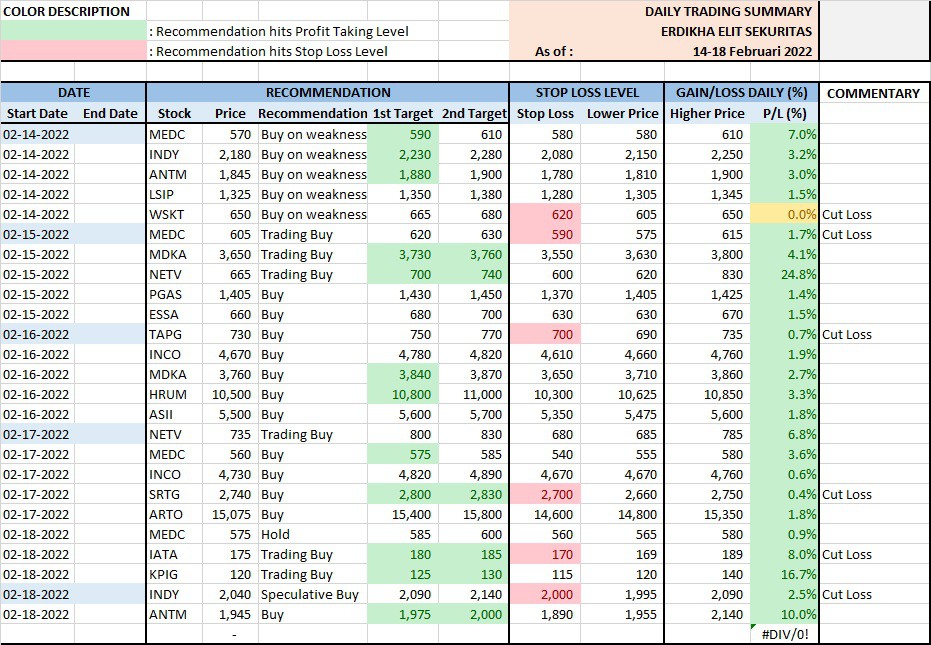
Task: Select the ARTO price cell 15,075
Action: pyautogui.click(x=224, y=514)
